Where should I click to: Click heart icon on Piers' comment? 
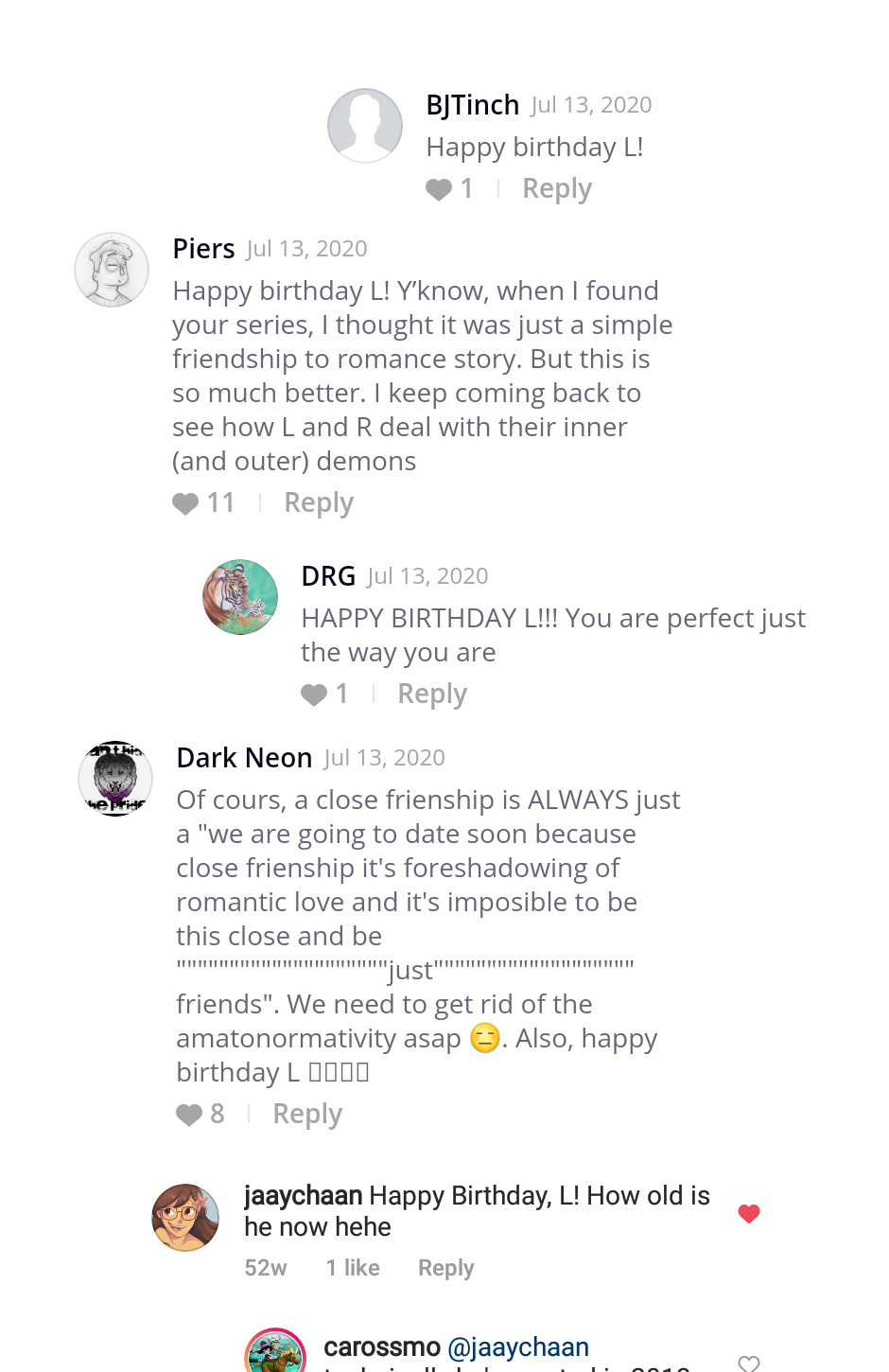[x=185, y=504]
